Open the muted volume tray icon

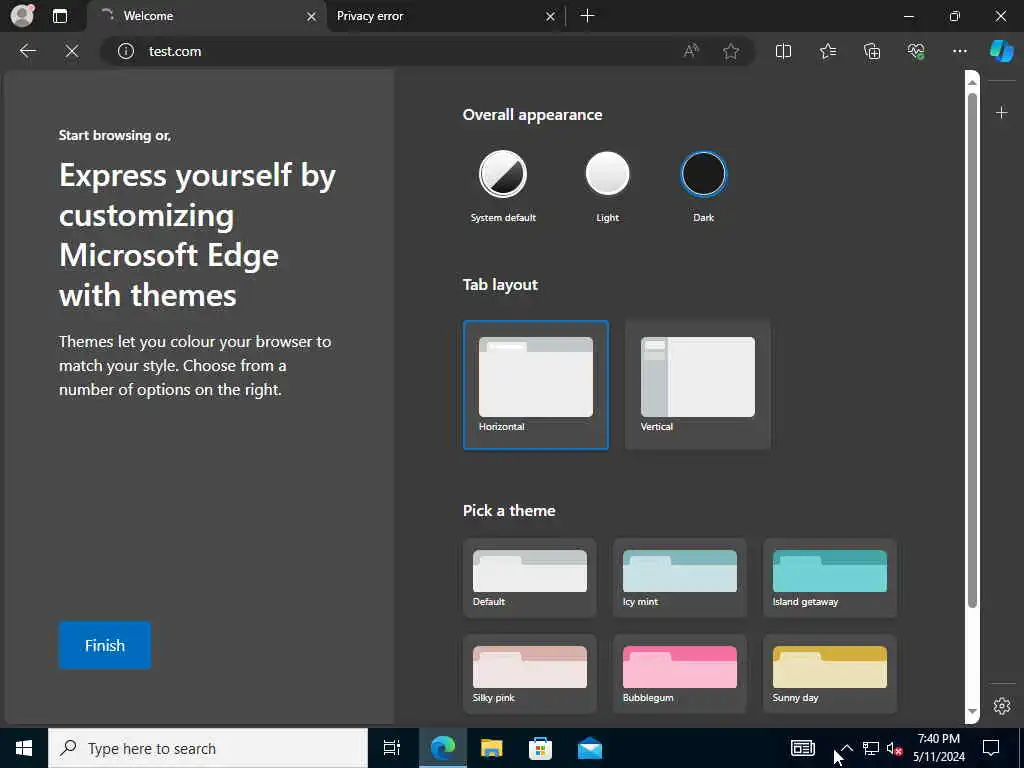pyautogui.click(x=894, y=748)
